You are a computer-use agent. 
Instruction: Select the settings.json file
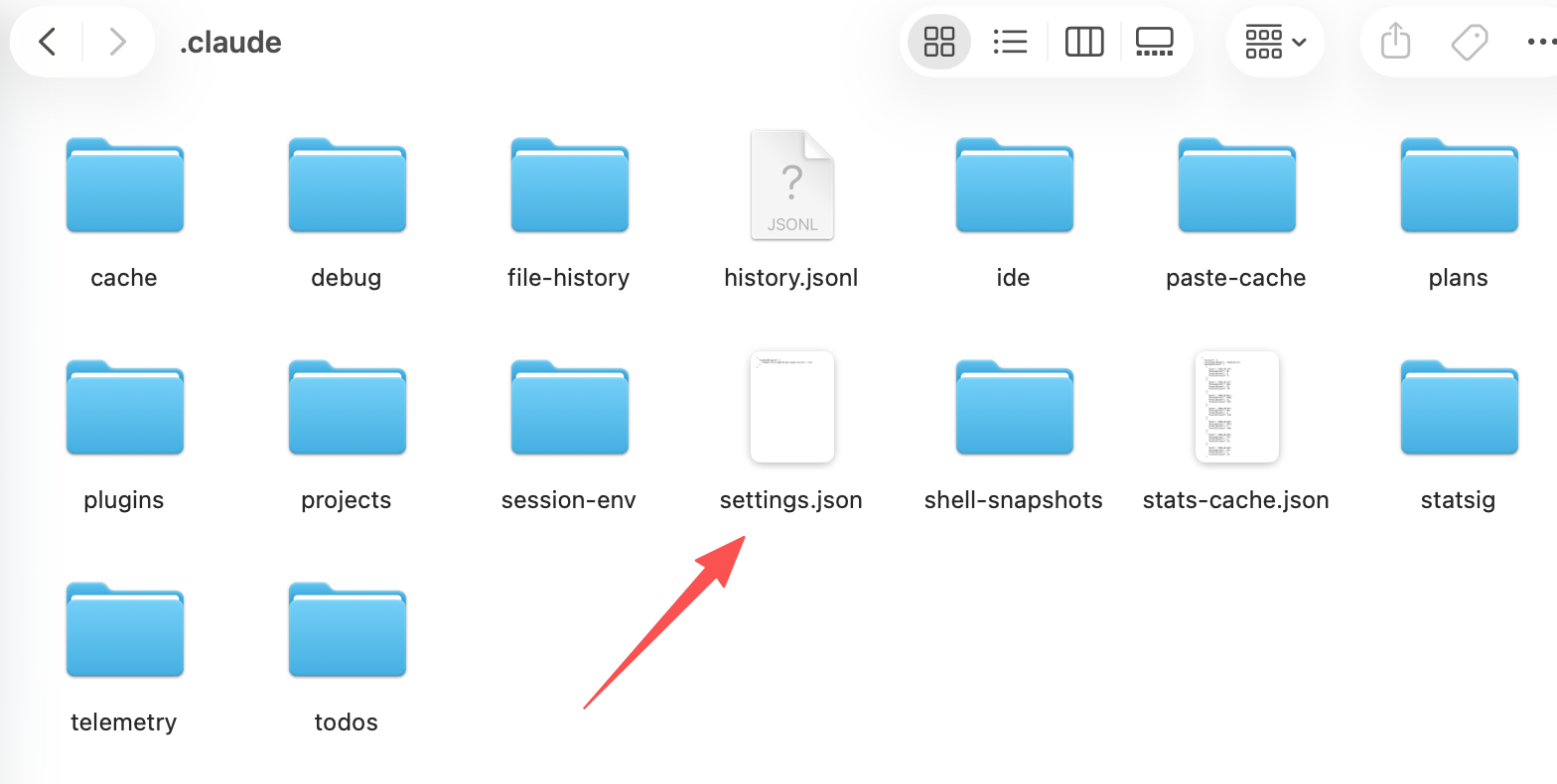point(791,407)
